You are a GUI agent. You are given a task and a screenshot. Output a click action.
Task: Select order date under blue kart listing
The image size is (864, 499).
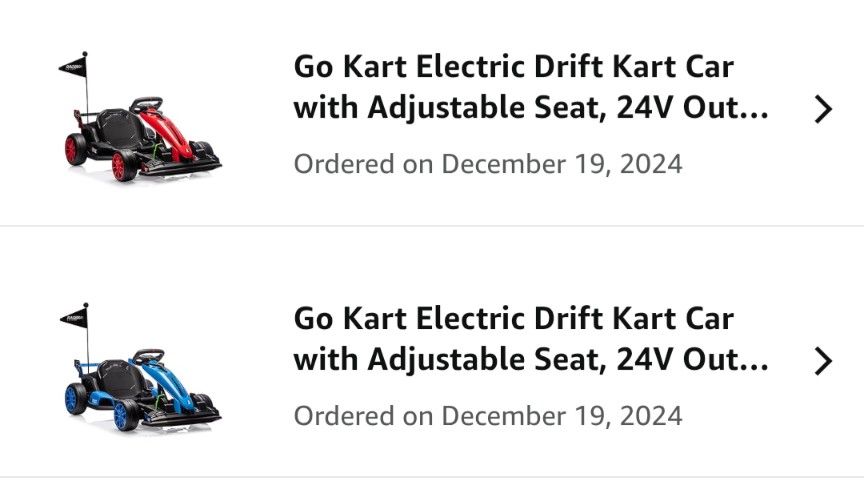click(488, 414)
